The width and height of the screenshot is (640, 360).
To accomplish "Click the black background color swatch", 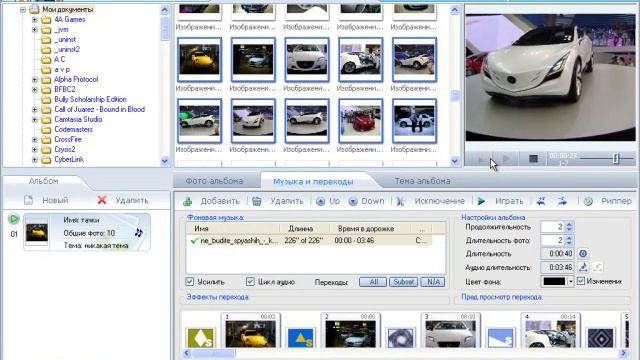I will tap(554, 281).
